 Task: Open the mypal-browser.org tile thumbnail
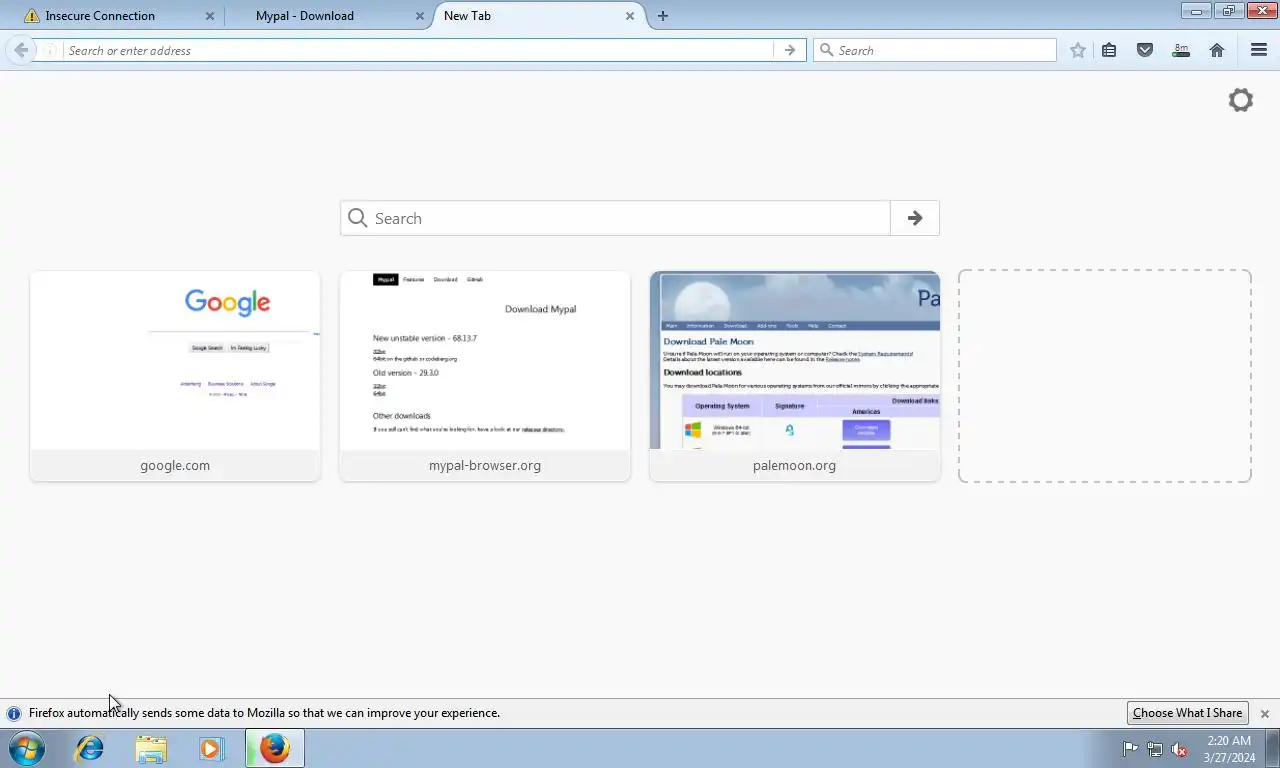pyautogui.click(x=485, y=360)
